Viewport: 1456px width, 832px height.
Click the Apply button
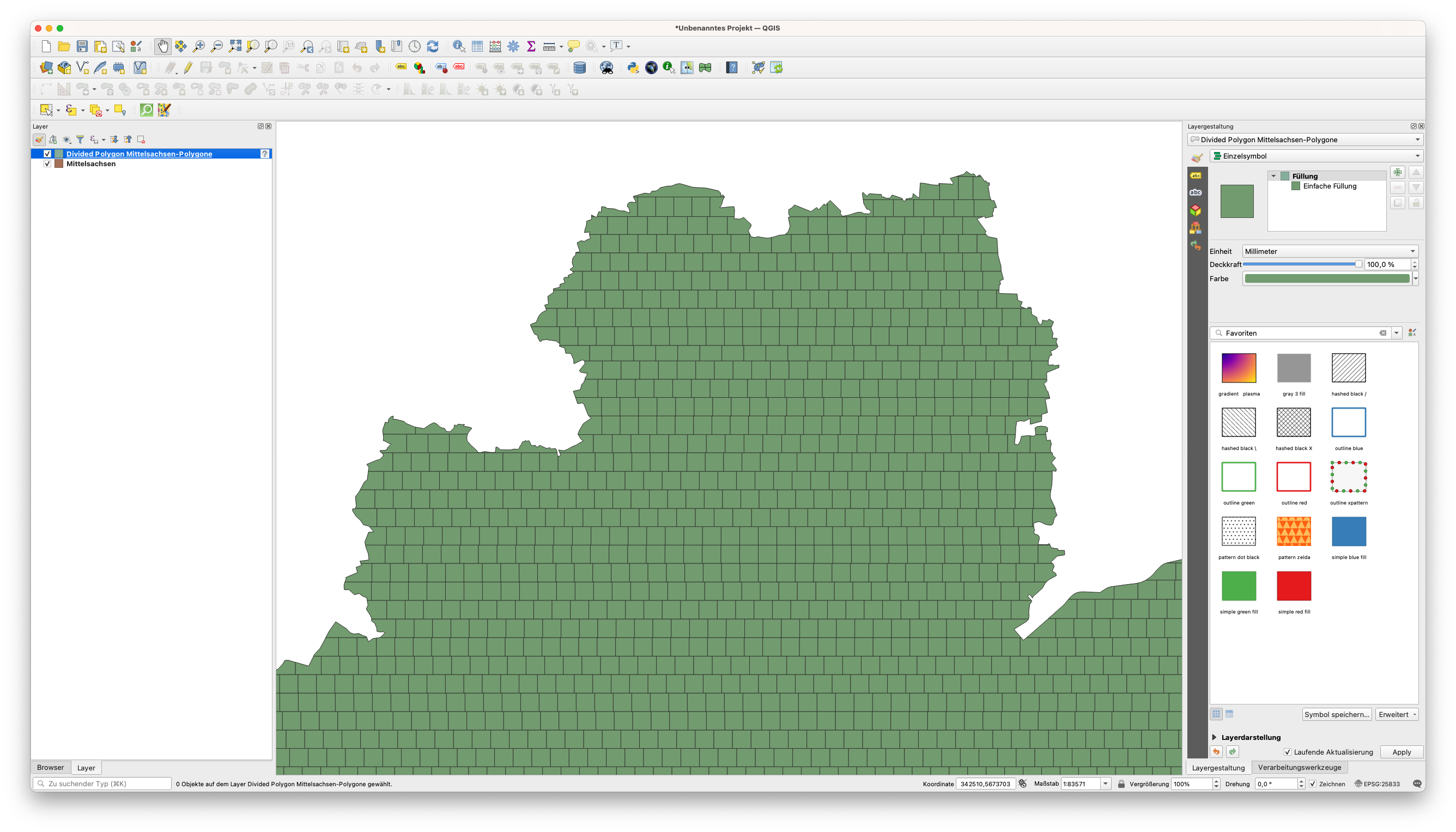point(1402,752)
